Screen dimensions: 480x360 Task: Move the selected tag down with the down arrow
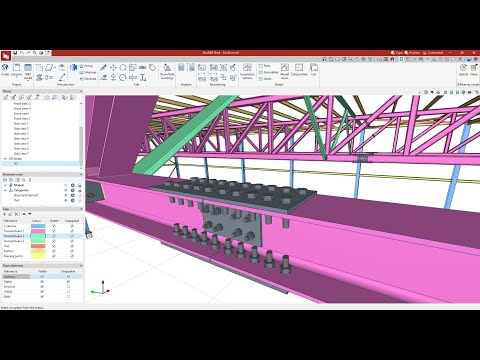(30, 214)
